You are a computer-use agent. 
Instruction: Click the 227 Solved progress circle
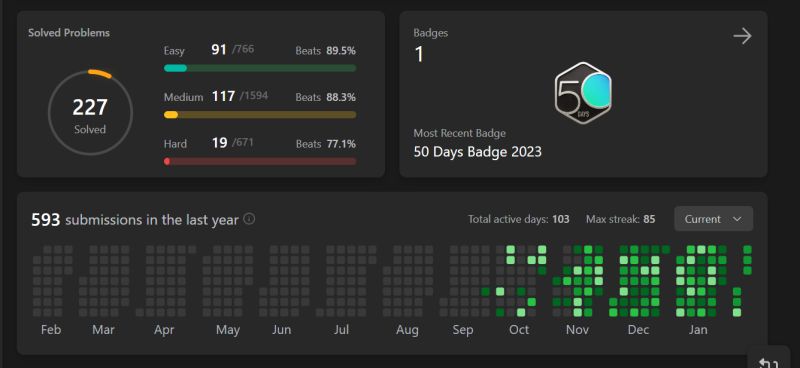tap(90, 113)
